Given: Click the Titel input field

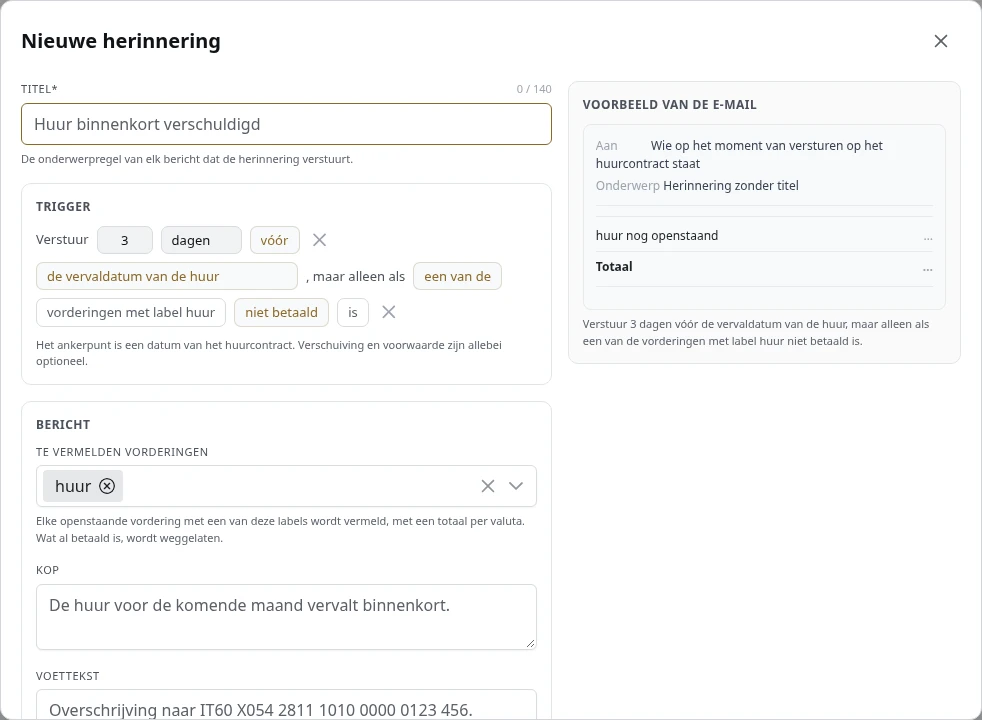Looking at the screenshot, I should (x=286, y=124).
